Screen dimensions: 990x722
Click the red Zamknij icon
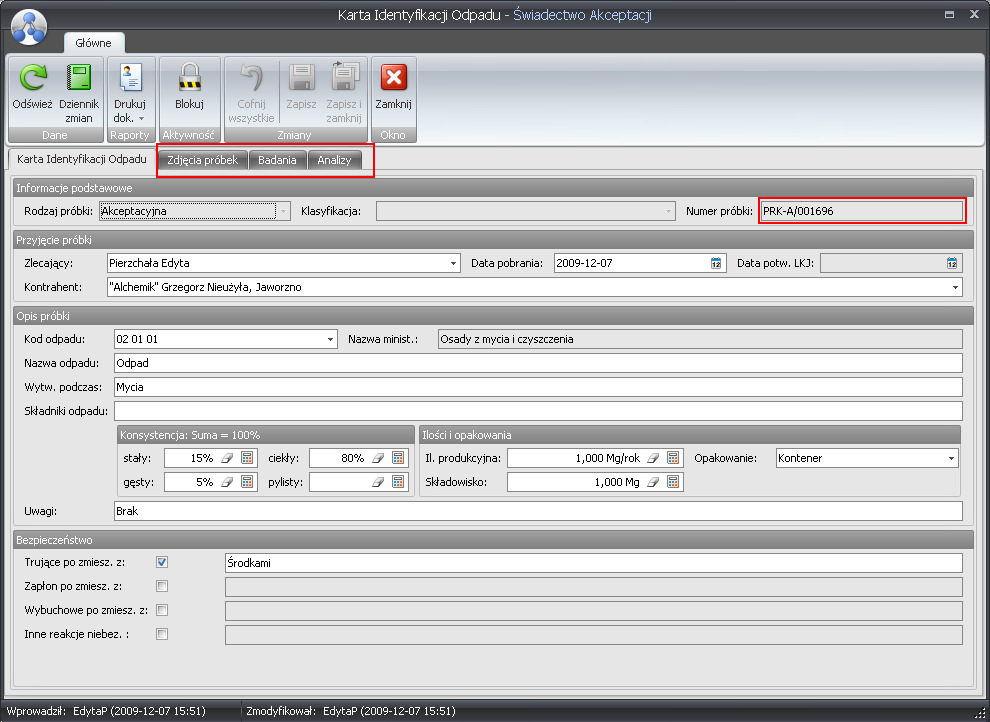393,78
